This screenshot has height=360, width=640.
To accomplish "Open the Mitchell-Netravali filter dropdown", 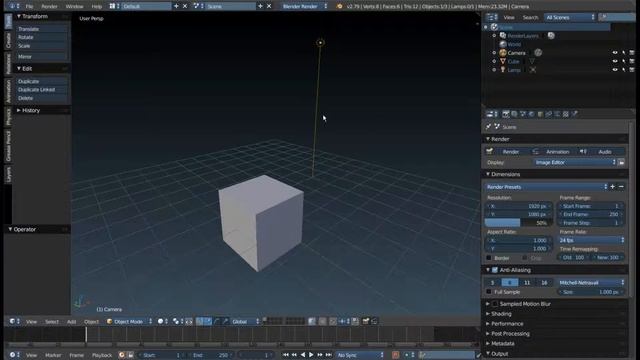I will tap(591, 282).
